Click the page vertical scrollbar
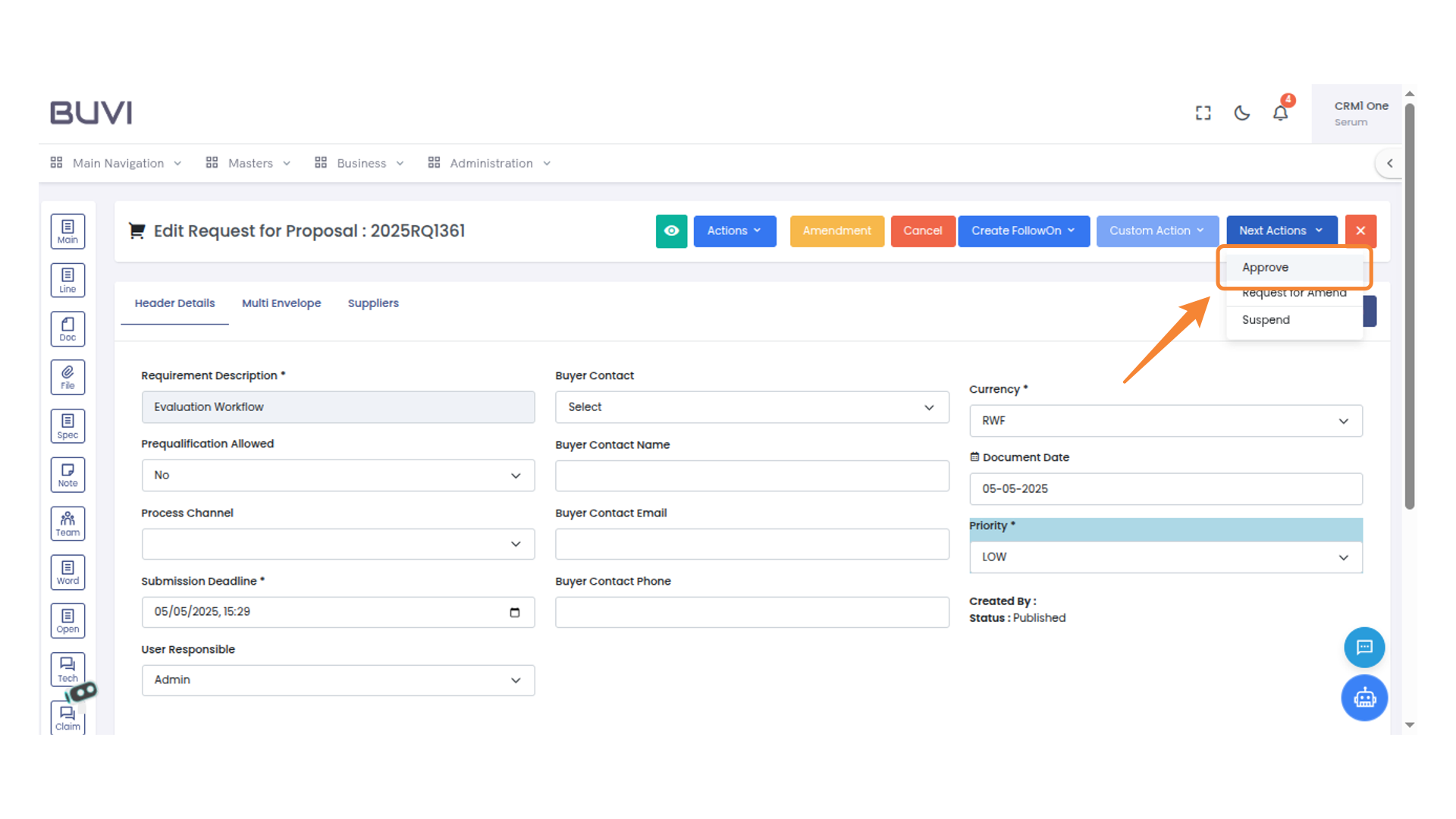Screen dimensions: 1456x819 coord(1409,303)
